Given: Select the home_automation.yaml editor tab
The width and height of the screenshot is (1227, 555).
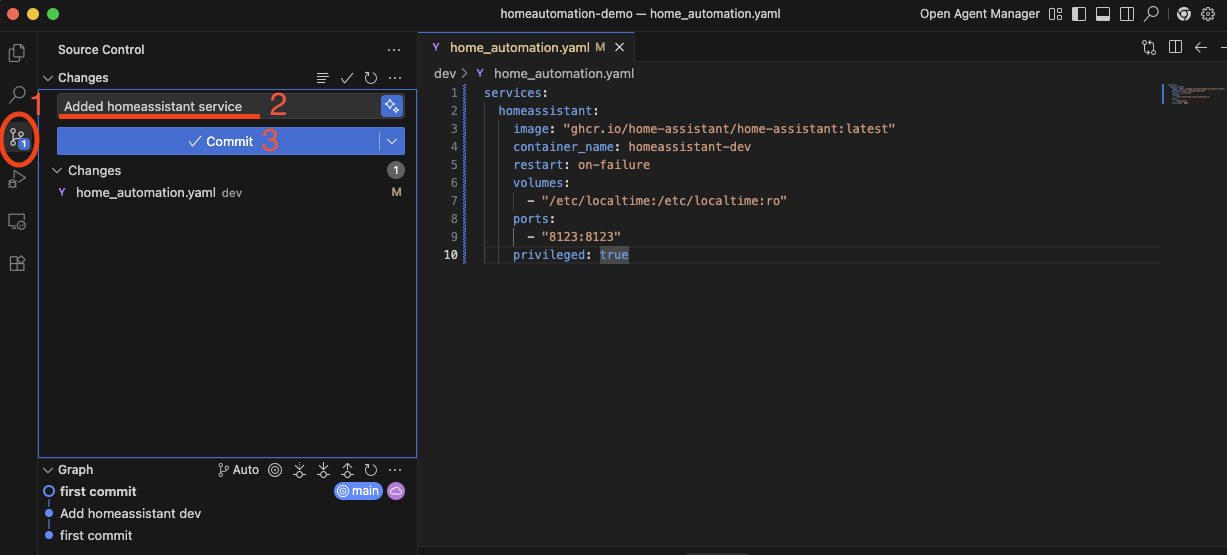Looking at the screenshot, I should click(527, 47).
